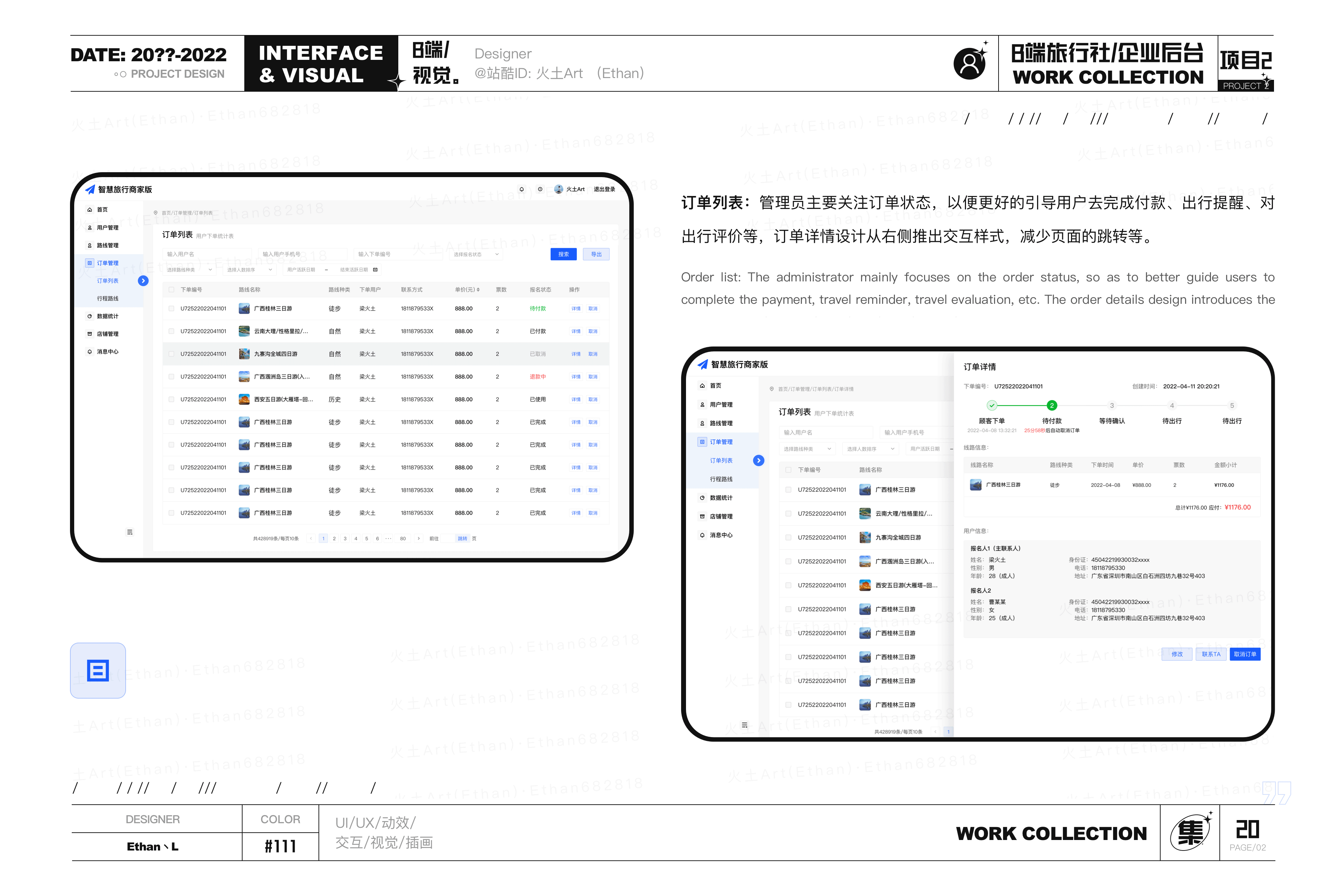Open 用户管理 menu item in order detail screen
Screen dimensions: 1344x896
point(721,405)
